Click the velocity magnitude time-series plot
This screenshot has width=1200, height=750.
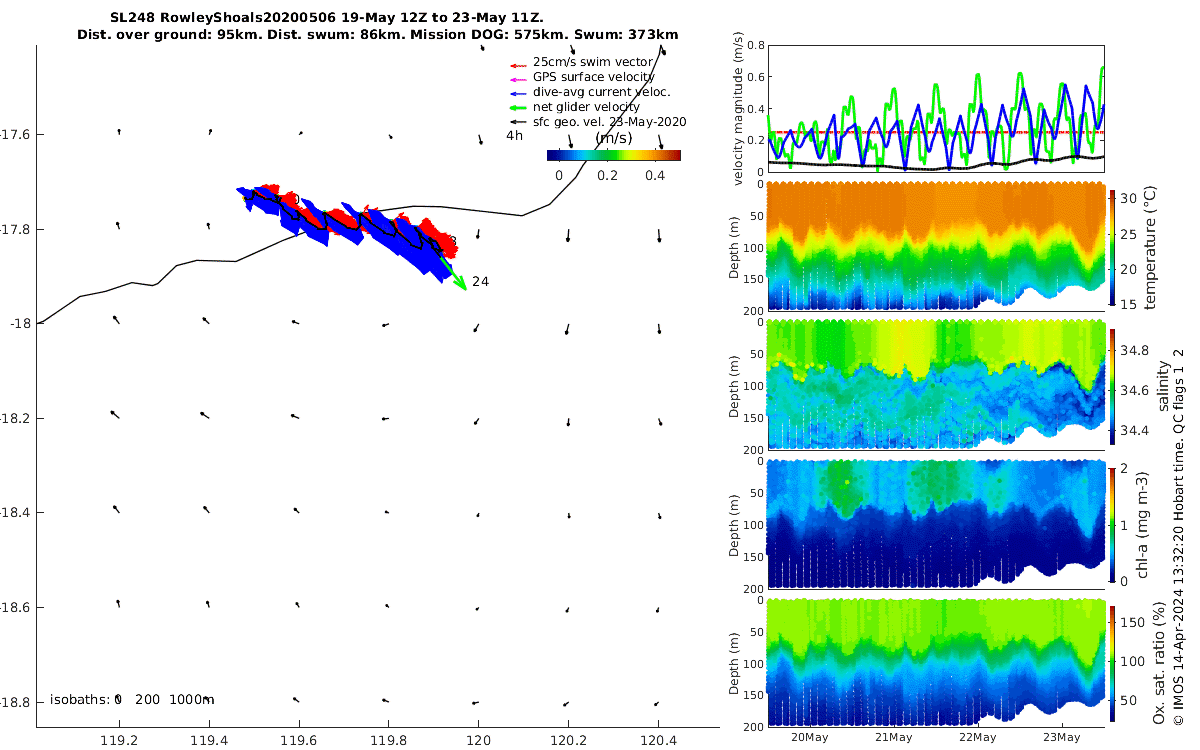pyautogui.click(x=936, y=108)
